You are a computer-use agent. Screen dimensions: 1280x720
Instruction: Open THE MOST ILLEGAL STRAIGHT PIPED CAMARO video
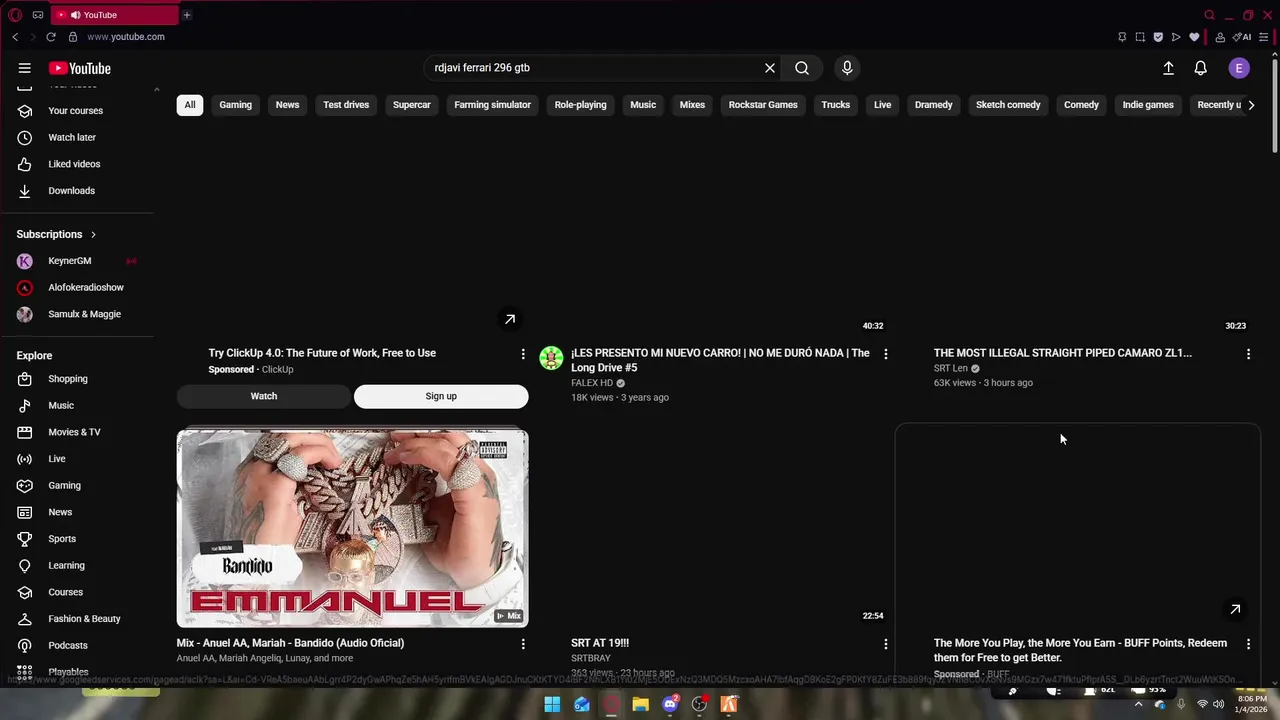pos(1063,353)
